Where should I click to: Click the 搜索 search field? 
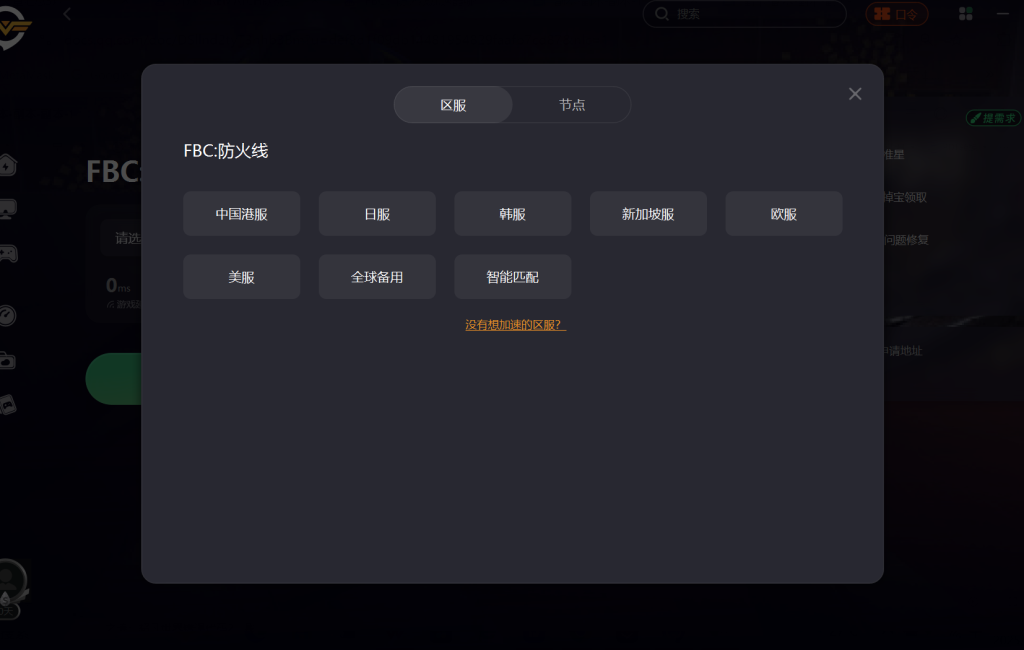pos(744,14)
